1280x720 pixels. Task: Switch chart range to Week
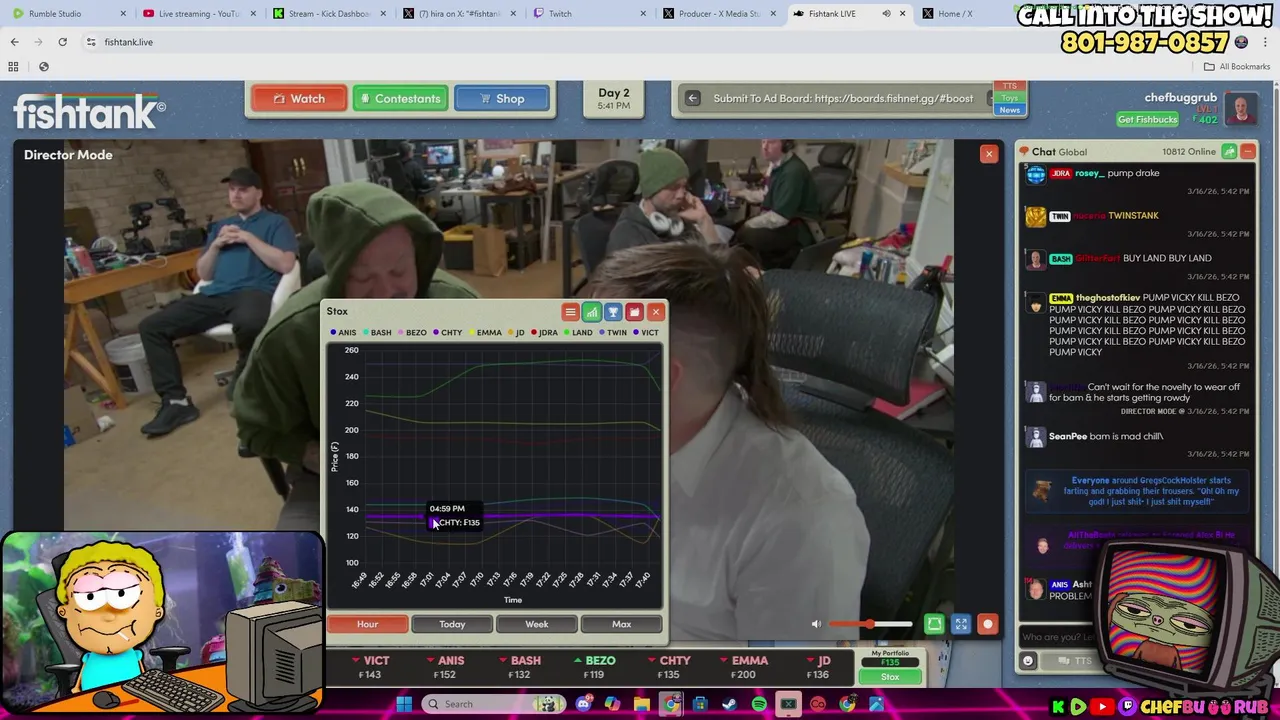(x=537, y=624)
